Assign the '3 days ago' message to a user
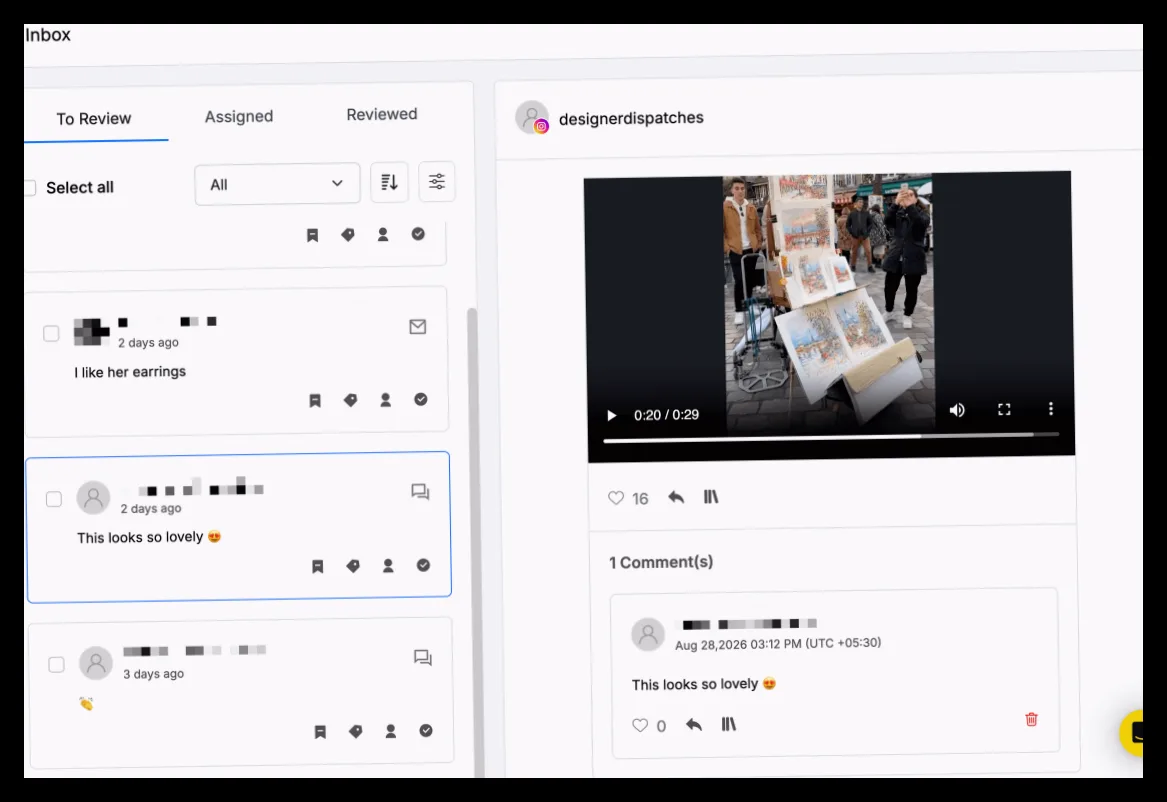Viewport: 1167px width, 802px height. coord(391,731)
